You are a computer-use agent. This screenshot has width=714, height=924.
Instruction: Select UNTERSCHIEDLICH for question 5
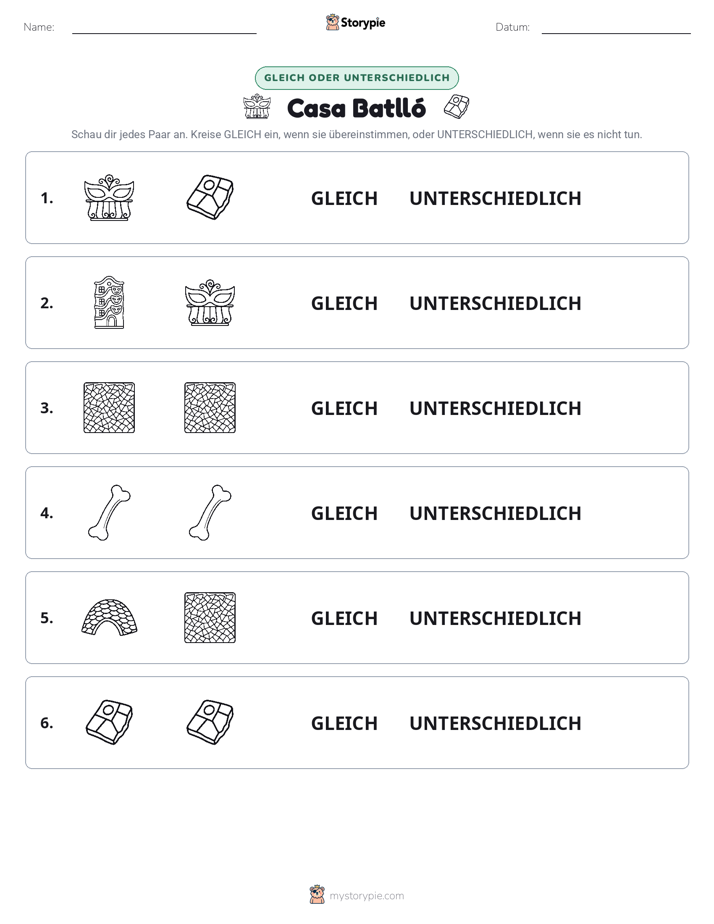(x=495, y=618)
